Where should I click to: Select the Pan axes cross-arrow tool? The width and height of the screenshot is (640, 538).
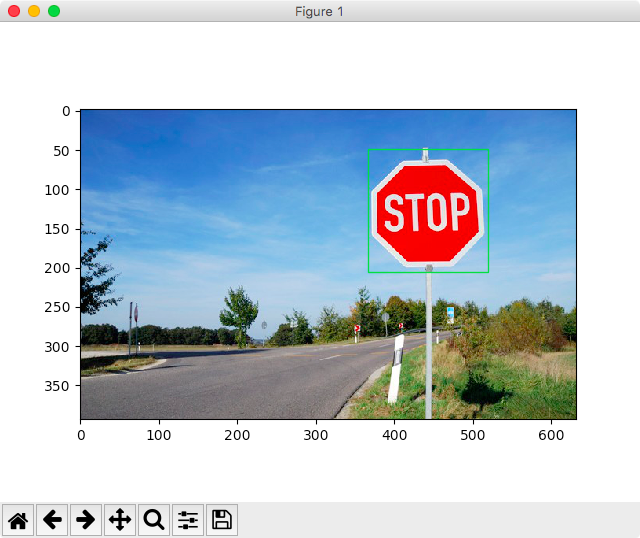click(x=120, y=520)
